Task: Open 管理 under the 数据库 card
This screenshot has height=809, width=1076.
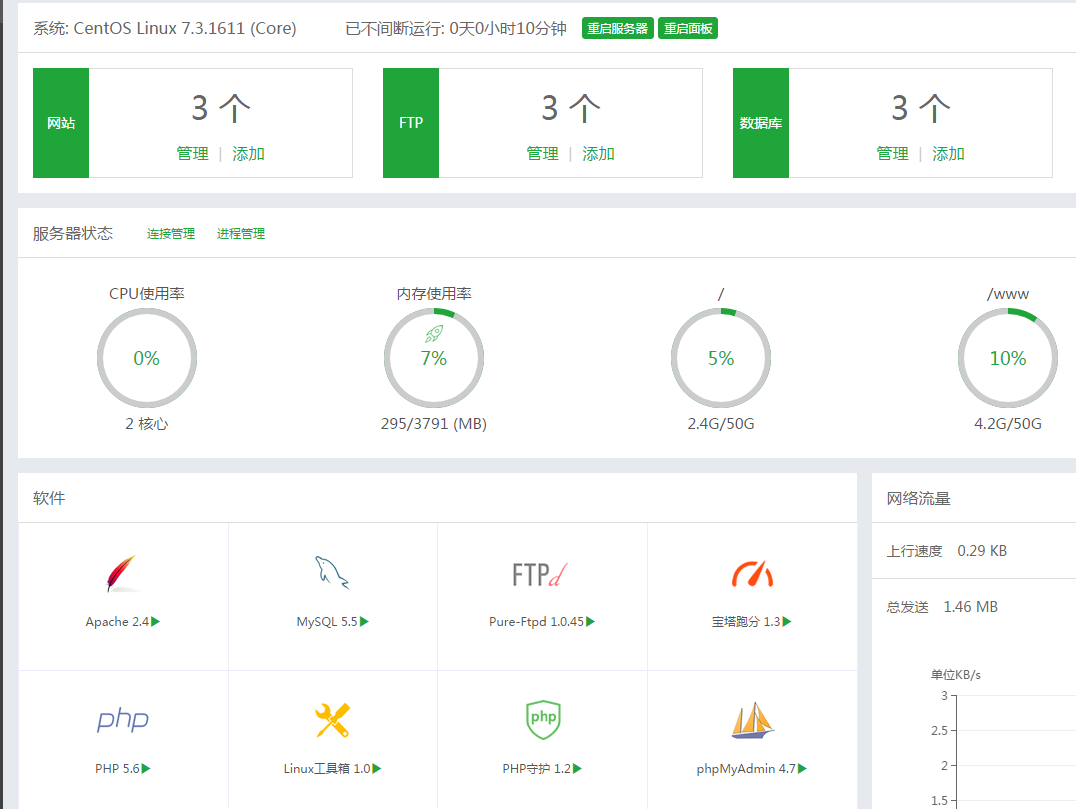Action: (x=892, y=154)
